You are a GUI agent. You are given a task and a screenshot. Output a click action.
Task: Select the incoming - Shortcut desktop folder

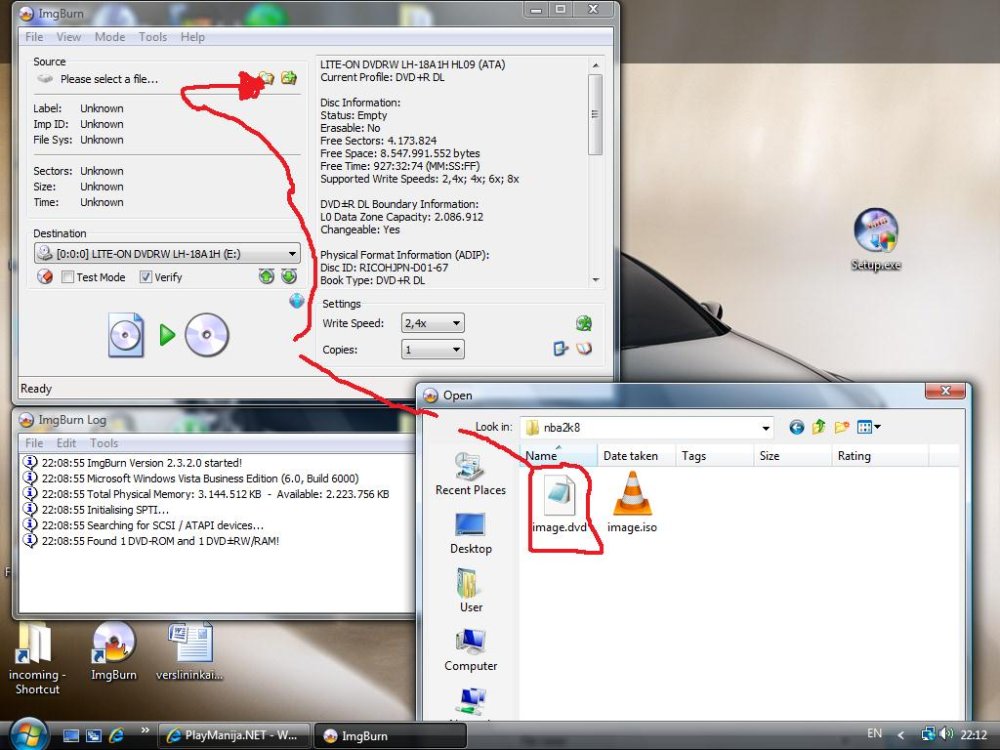[36, 658]
